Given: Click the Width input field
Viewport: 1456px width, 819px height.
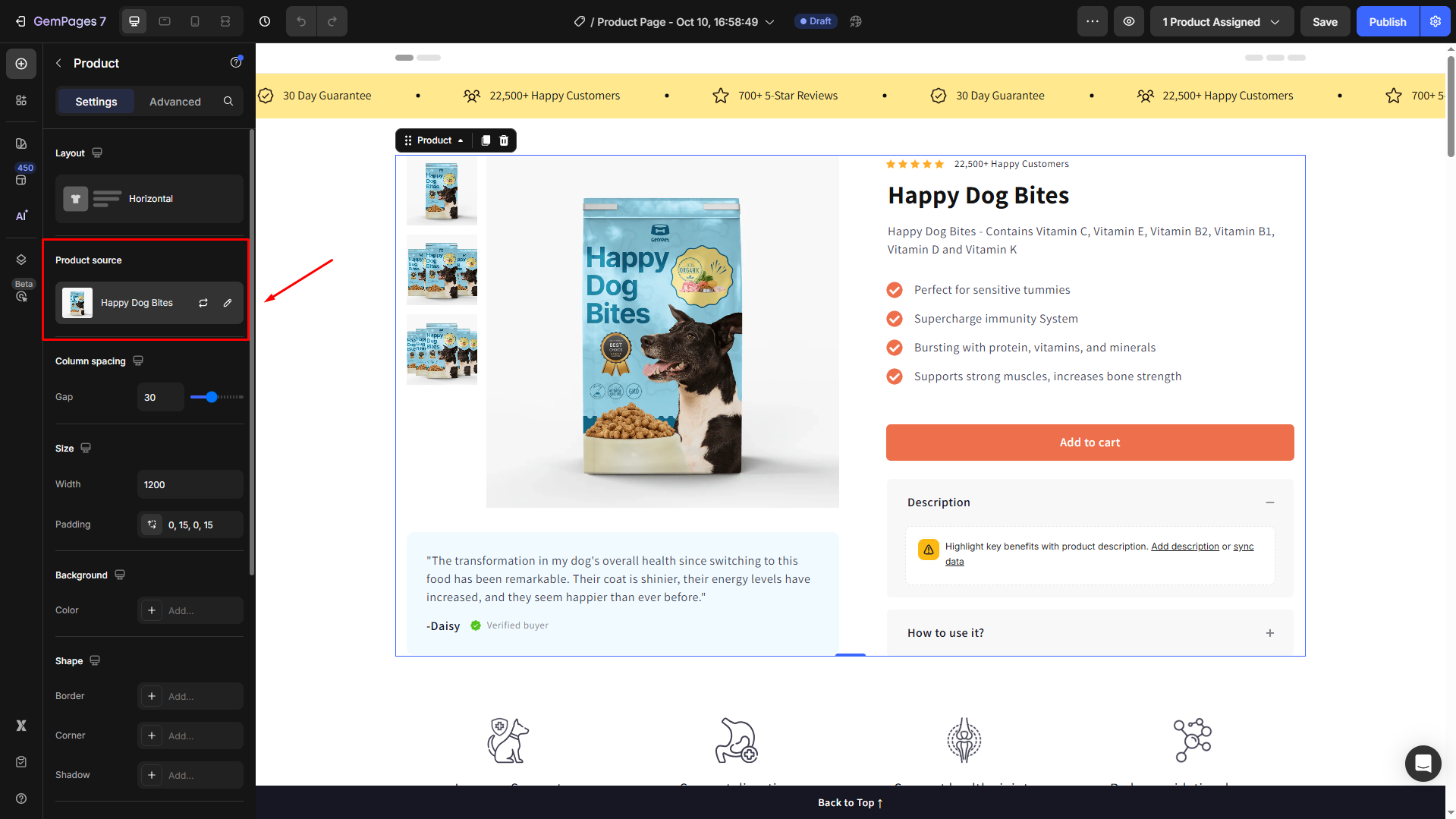Looking at the screenshot, I should tap(190, 484).
